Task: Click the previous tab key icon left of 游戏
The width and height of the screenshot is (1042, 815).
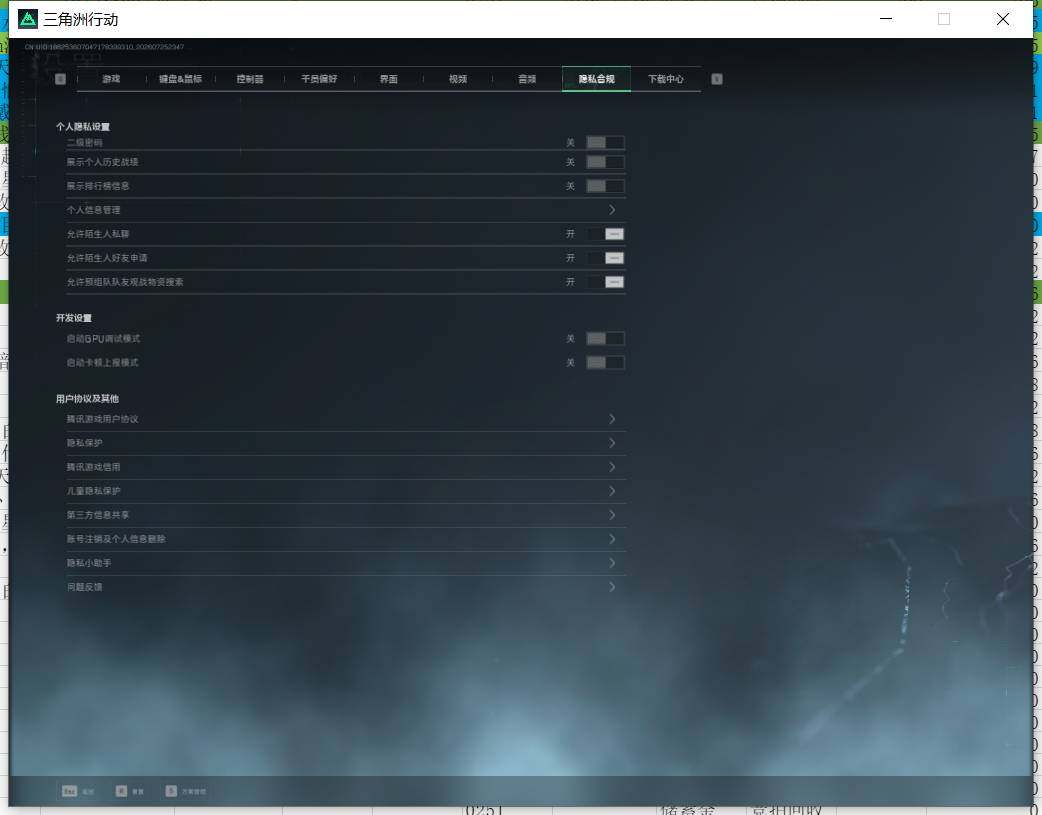Action: point(60,79)
